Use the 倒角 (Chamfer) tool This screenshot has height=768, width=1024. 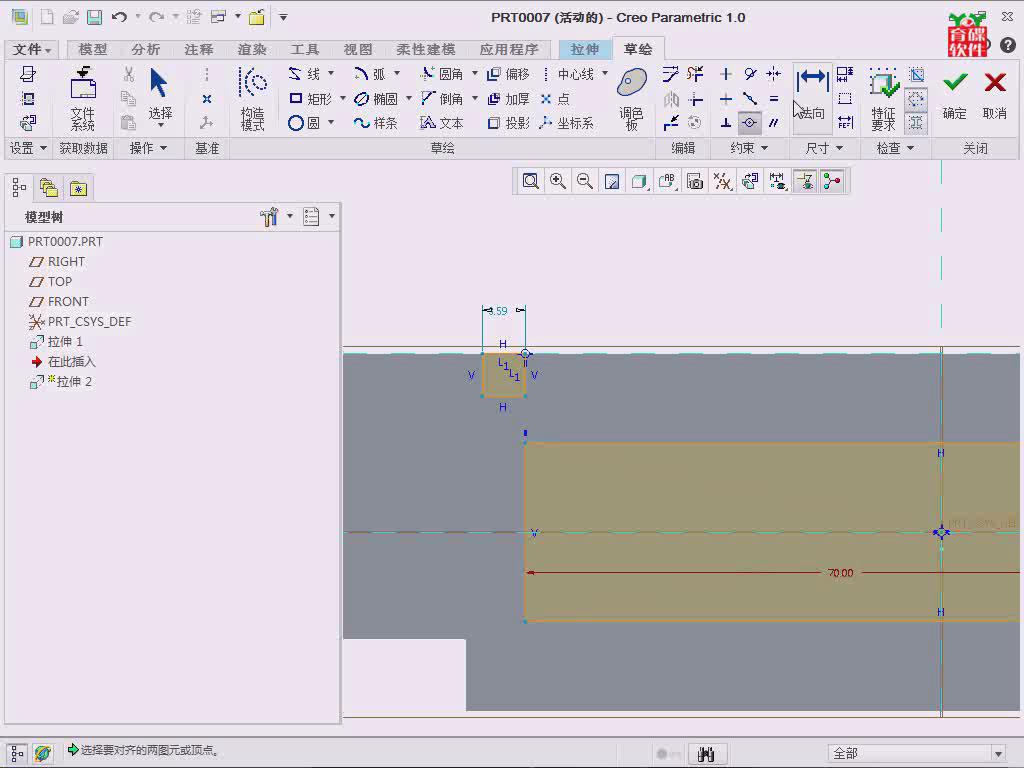click(x=441, y=99)
